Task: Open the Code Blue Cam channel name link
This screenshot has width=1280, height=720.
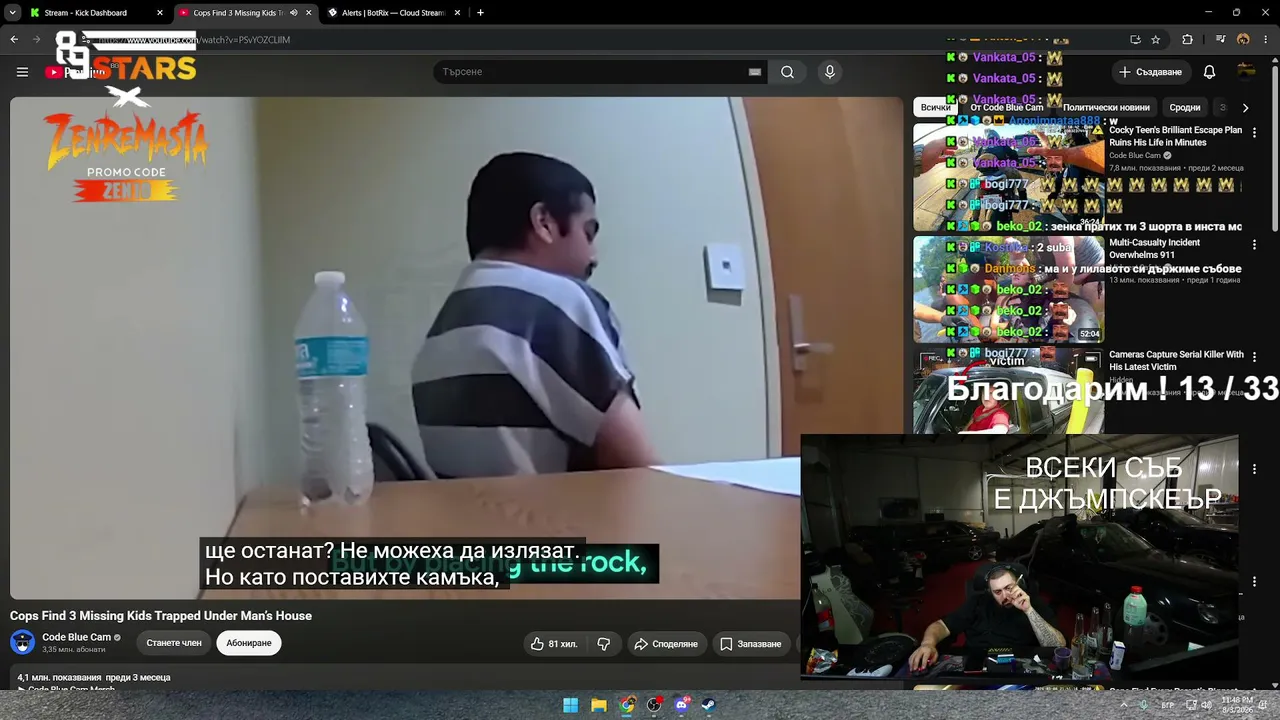Action: pos(76,637)
